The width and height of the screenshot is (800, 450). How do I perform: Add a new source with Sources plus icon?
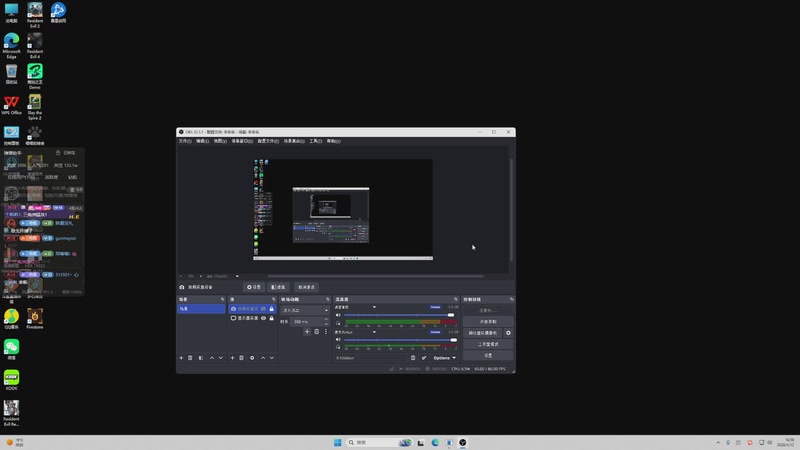tap(232, 358)
